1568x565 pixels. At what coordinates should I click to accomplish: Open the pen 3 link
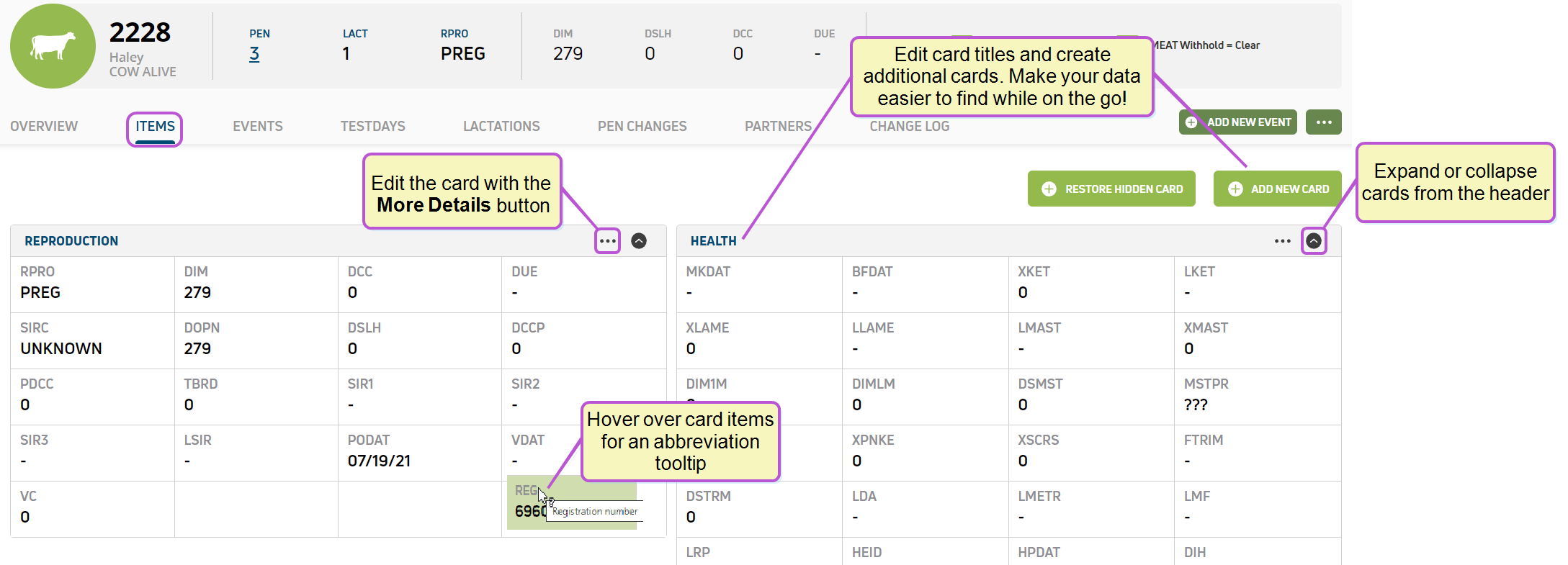click(254, 54)
